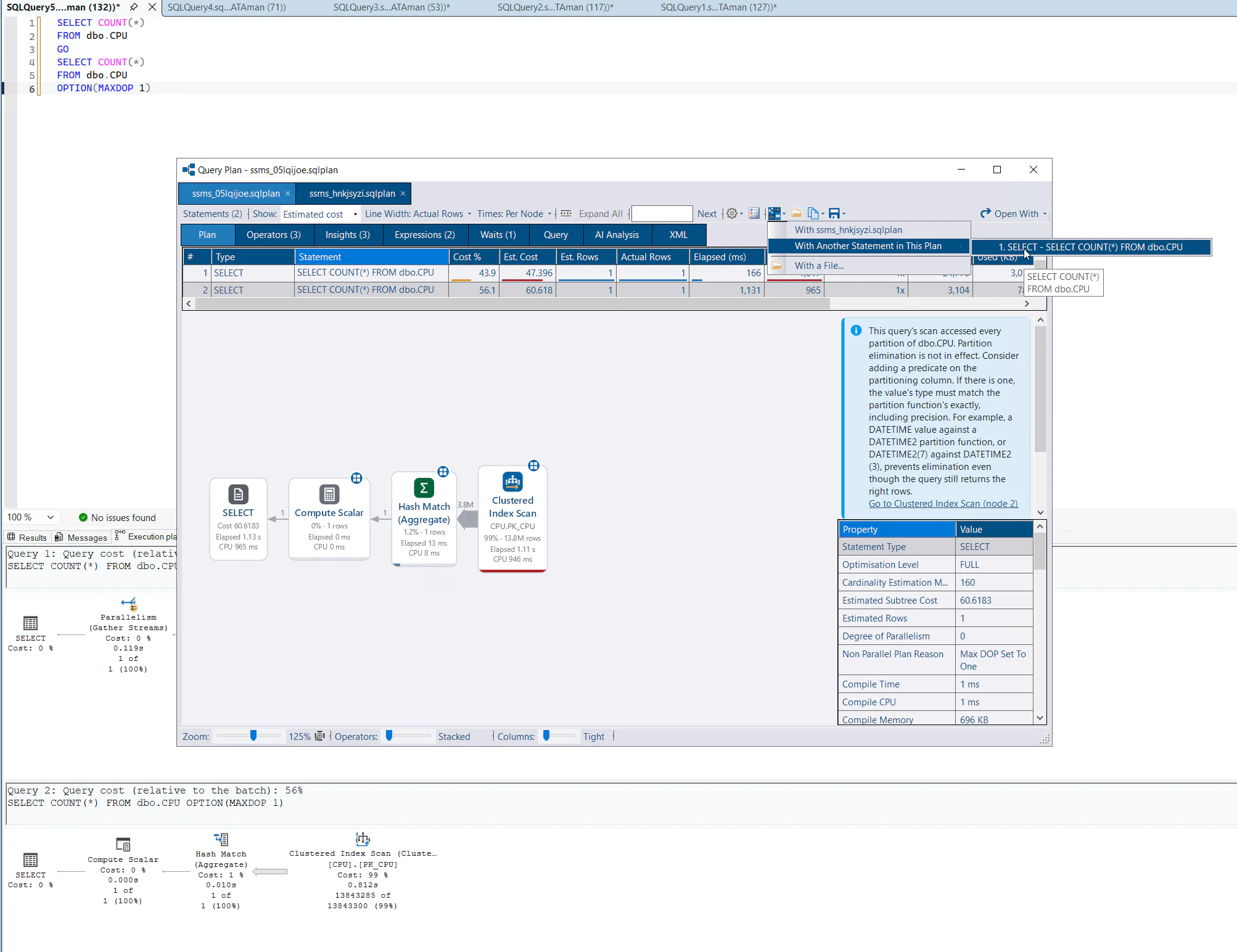Screen dimensions: 1237x952
Task: Close the ssms_05lqijoe.sqlplan tab
Action: (x=287, y=194)
